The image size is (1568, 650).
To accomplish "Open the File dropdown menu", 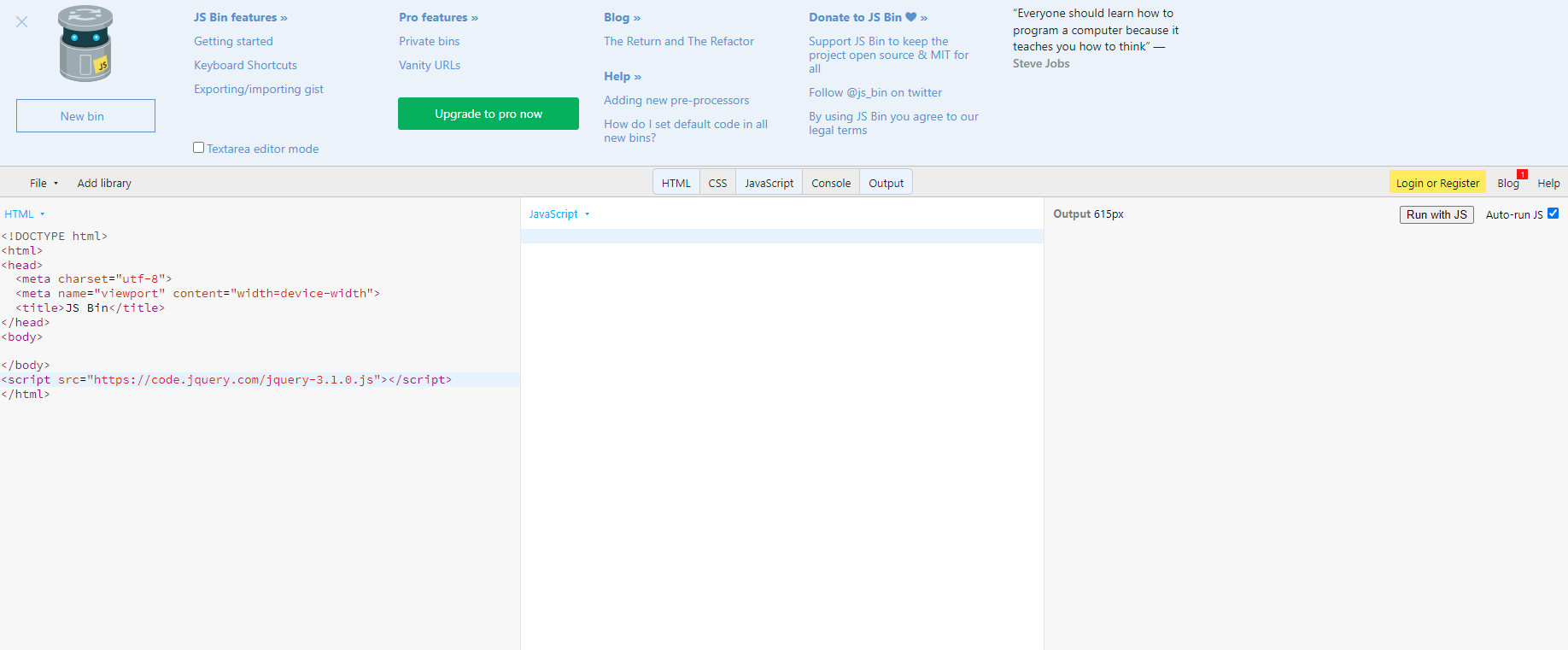I will click(44, 183).
